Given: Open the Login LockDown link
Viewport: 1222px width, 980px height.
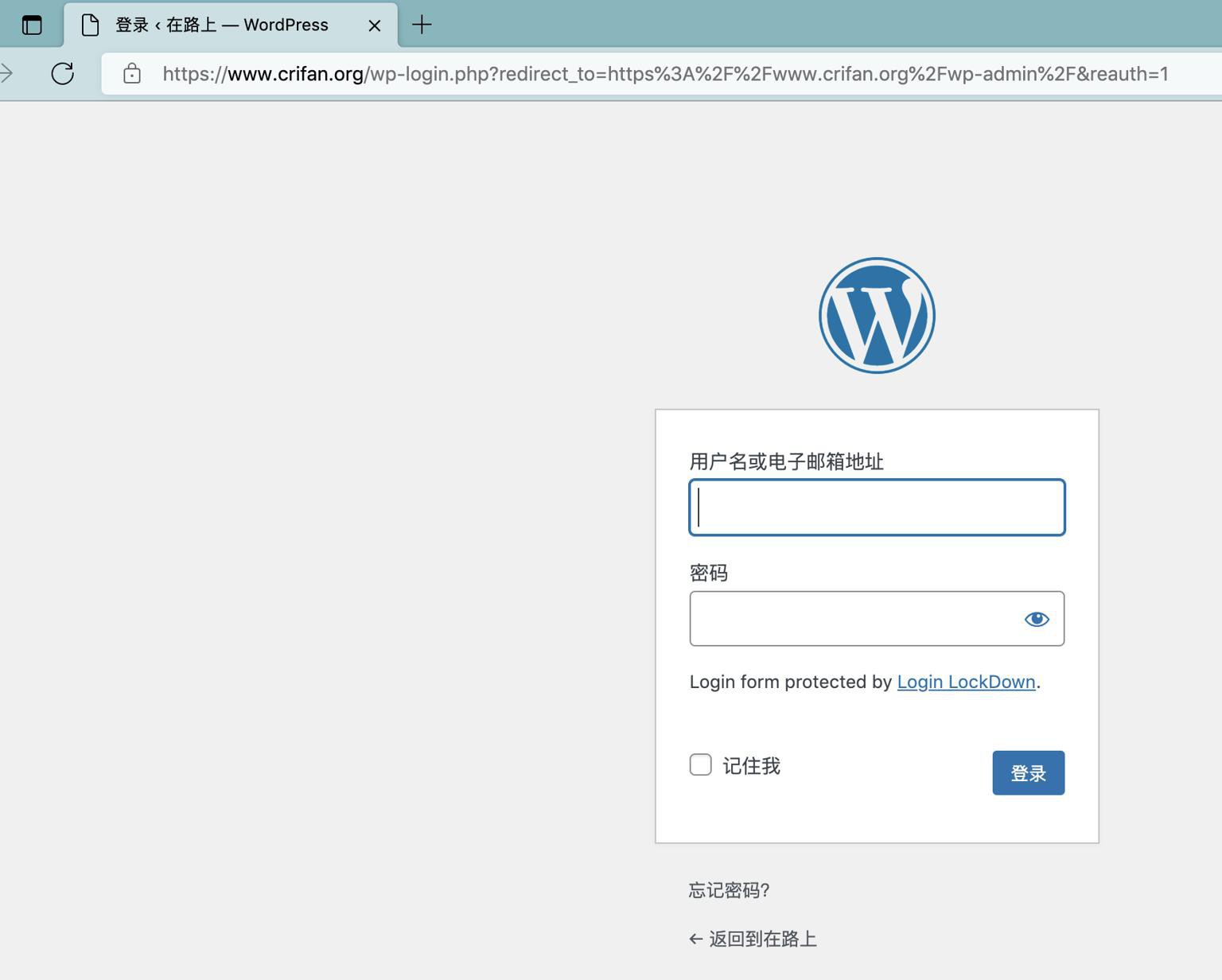Looking at the screenshot, I should pyautogui.click(x=966, y=682).
